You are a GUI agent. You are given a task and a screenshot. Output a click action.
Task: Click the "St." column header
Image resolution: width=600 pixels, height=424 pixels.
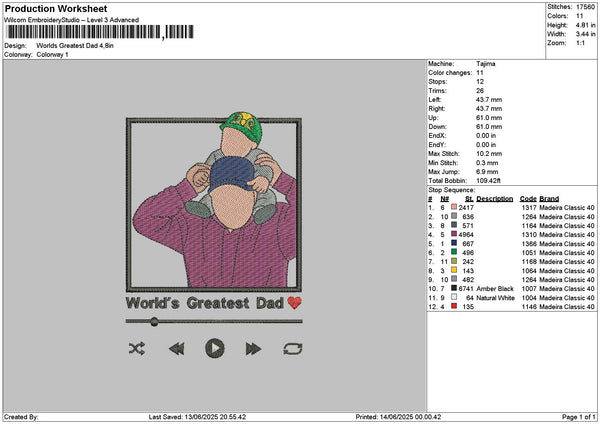click(x=470, y=199)
